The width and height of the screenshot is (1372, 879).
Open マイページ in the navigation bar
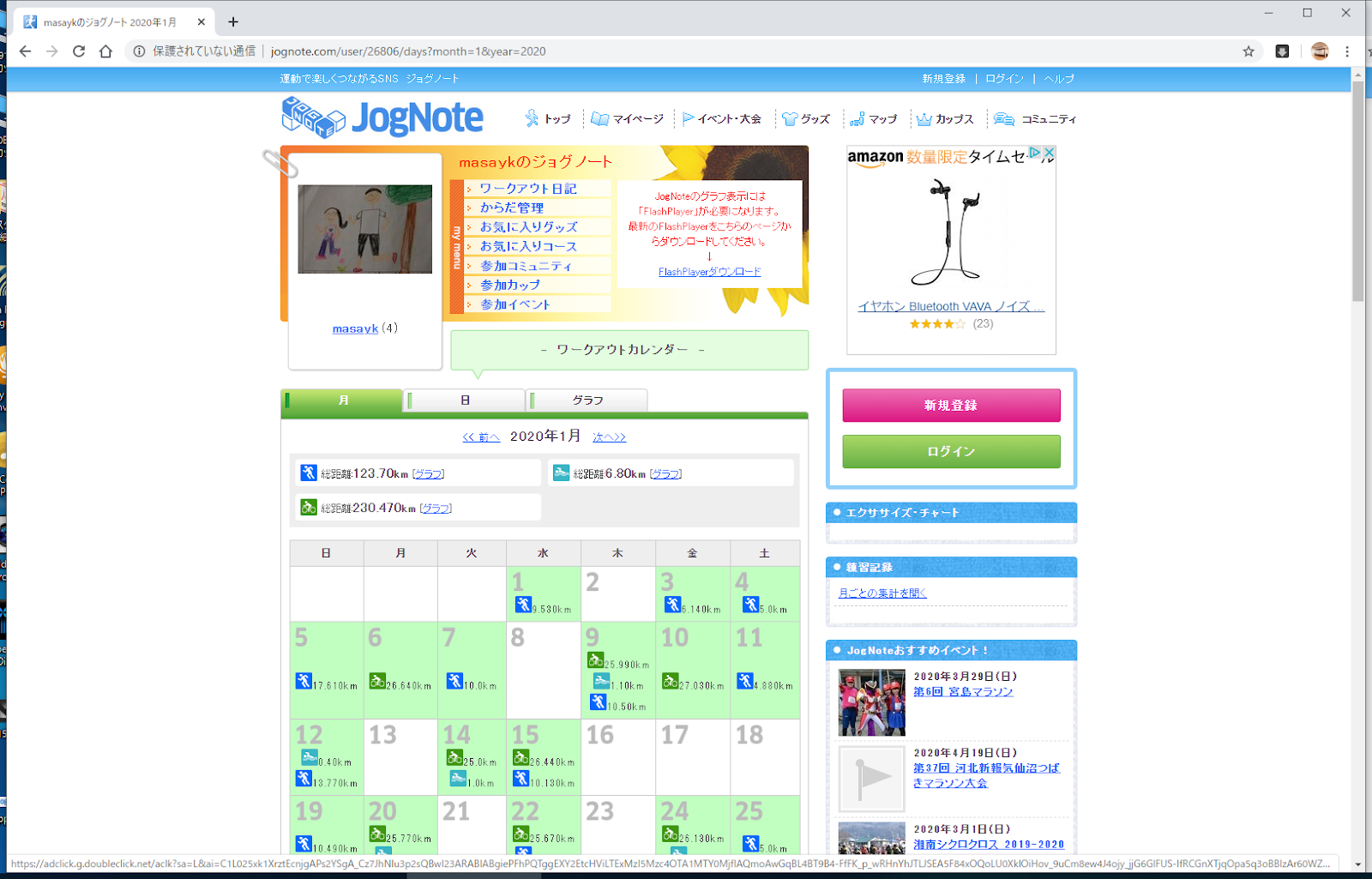(628, 119)
